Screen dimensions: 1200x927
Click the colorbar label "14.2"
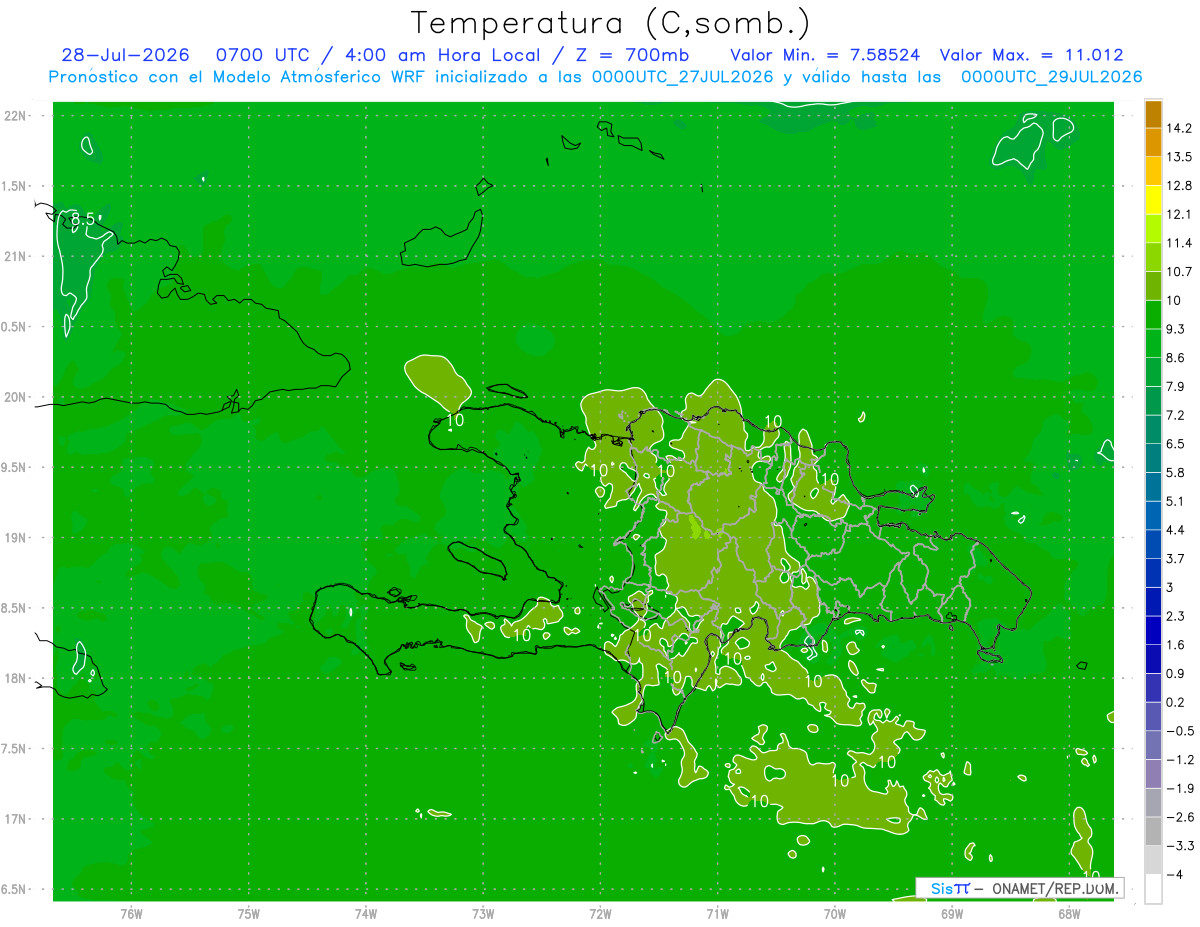click(1179, 128)
